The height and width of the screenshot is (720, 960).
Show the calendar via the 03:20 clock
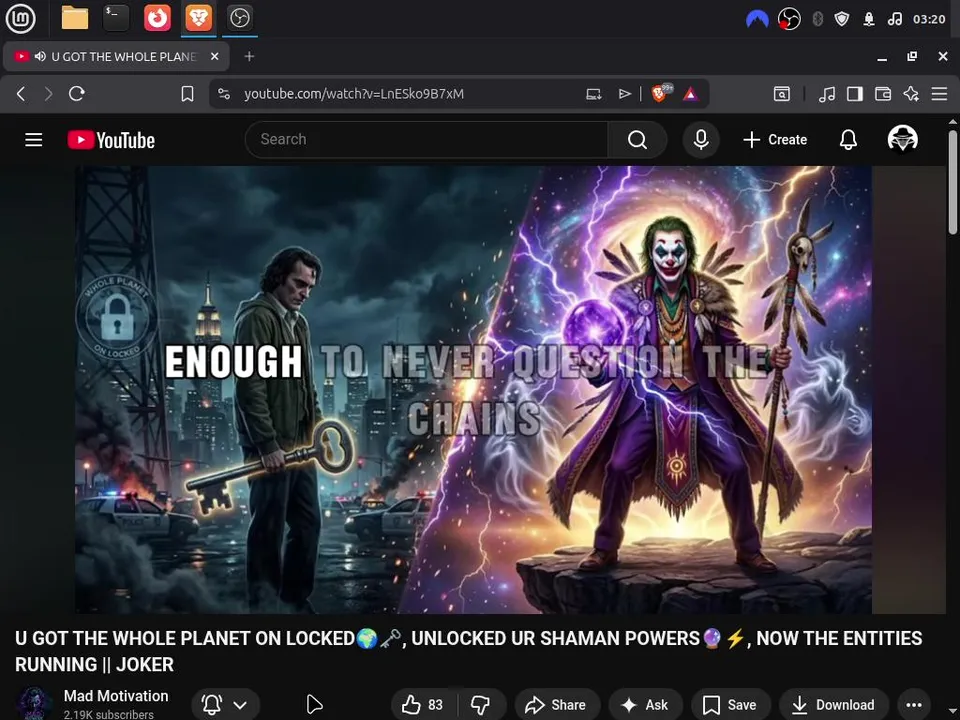click(929, 19)
